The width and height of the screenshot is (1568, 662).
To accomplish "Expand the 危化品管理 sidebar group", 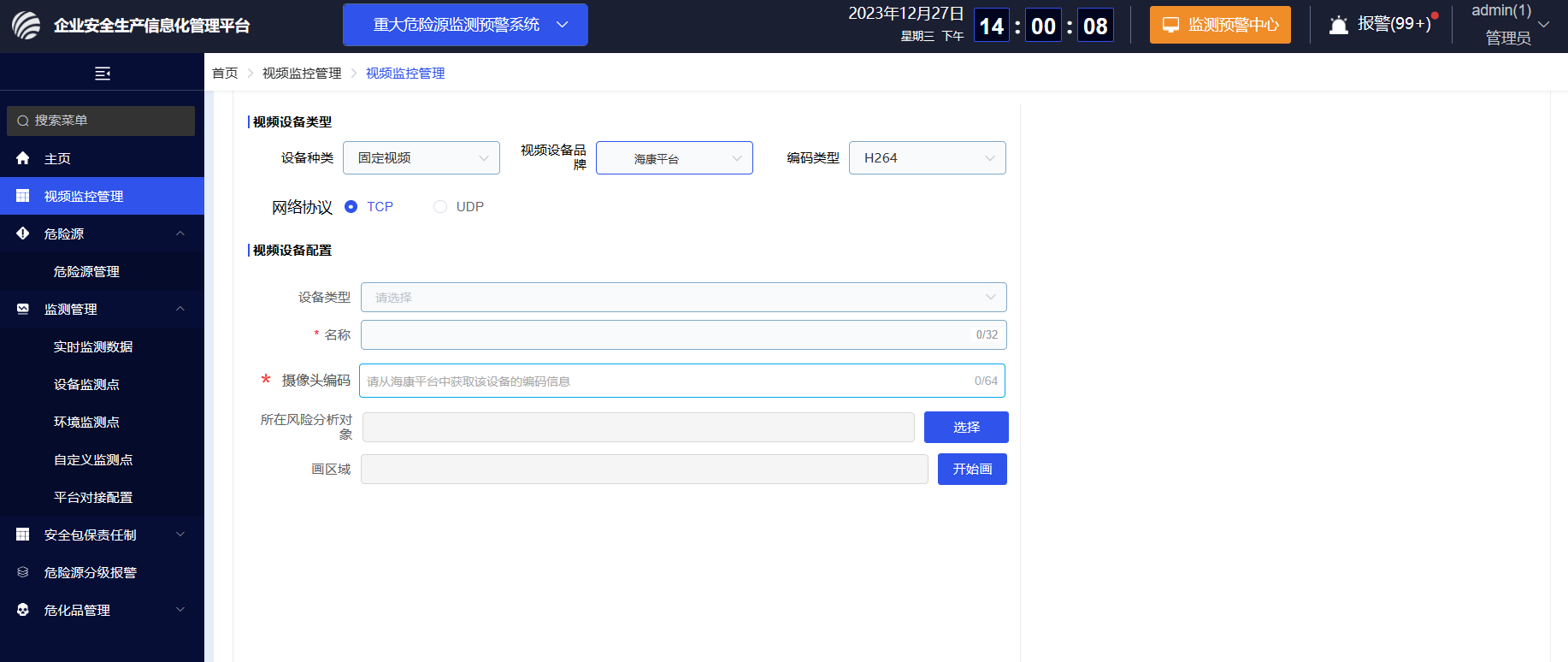I will click(x=180, y=610).
